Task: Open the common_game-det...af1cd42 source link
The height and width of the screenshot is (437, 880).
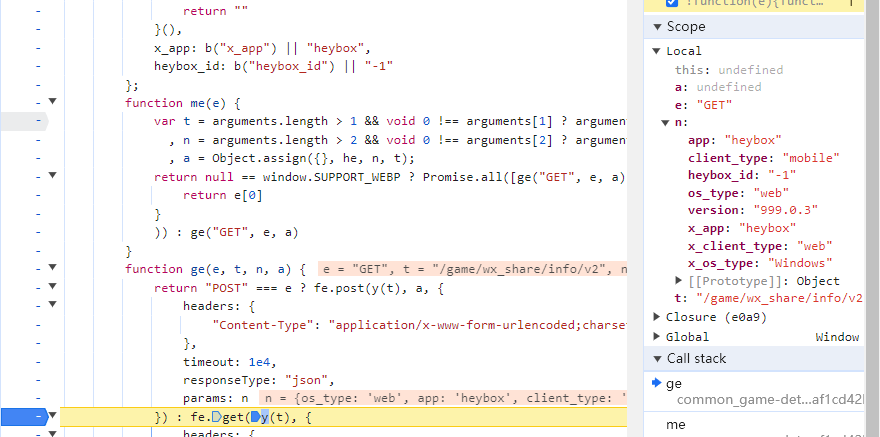Action: [769, 400]
